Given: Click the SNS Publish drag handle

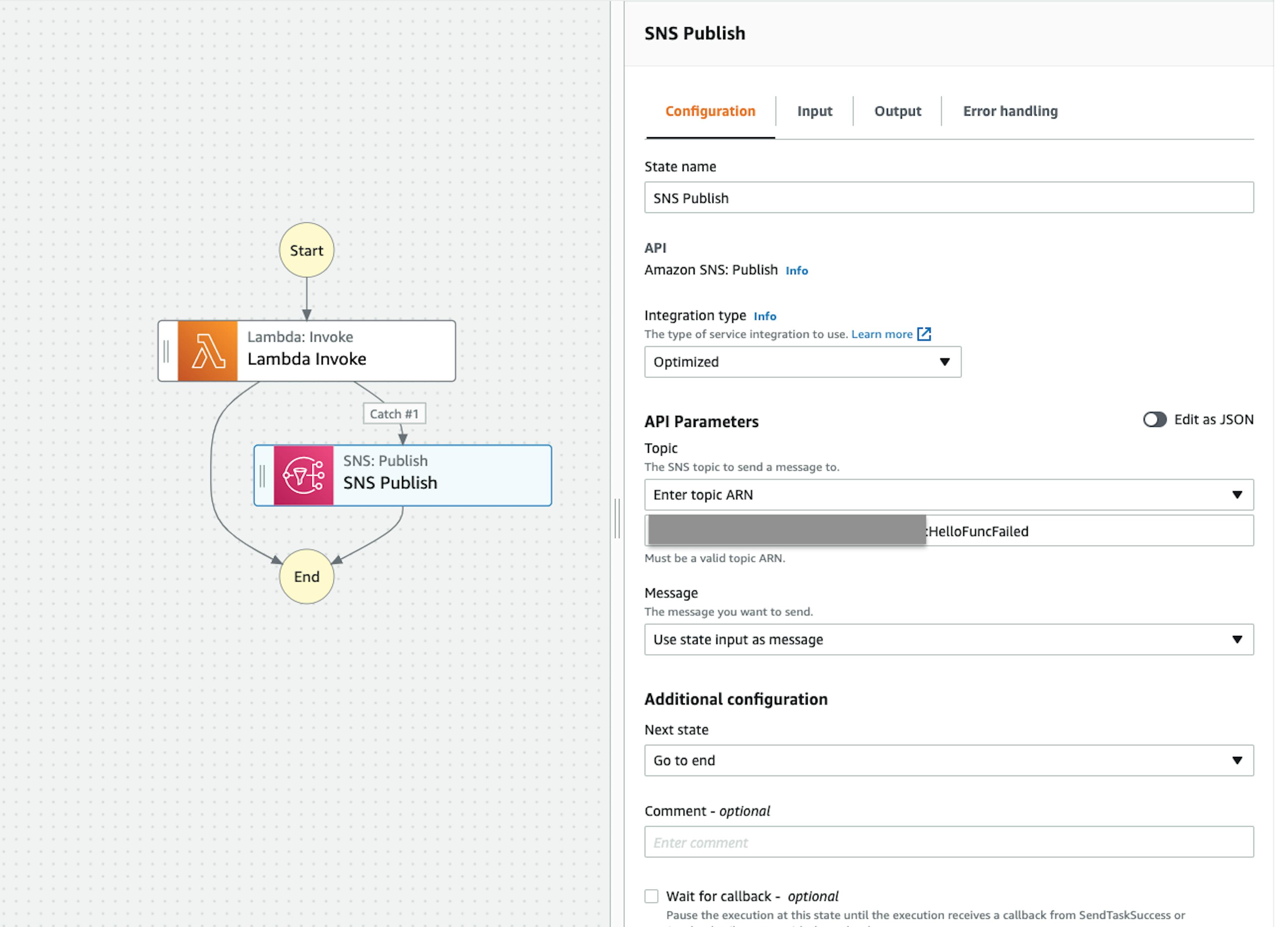Looking at the screenshot, I should click(262, 476).
